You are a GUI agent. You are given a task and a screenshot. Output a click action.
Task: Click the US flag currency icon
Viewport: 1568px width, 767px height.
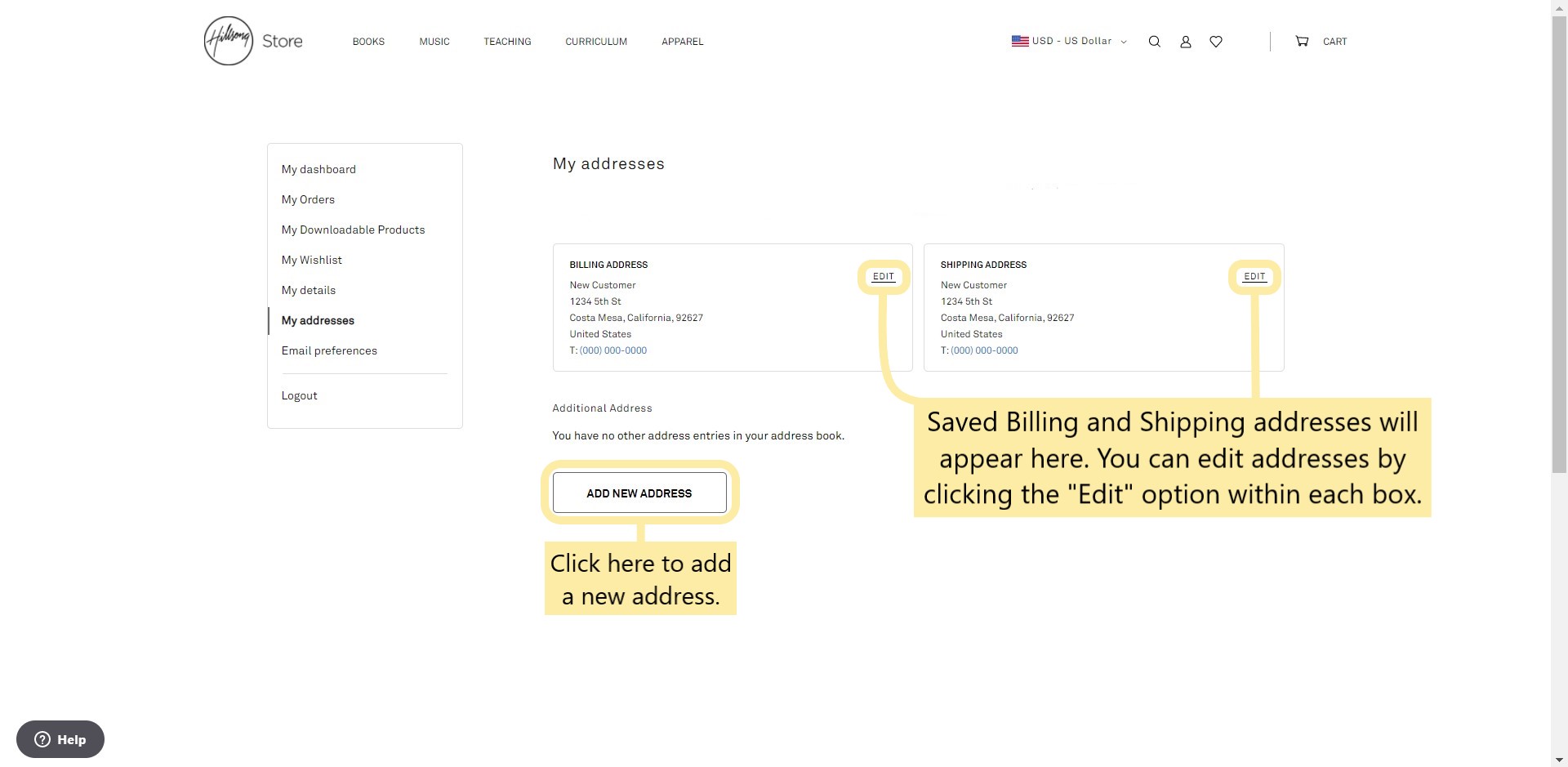pos(1020,41)
